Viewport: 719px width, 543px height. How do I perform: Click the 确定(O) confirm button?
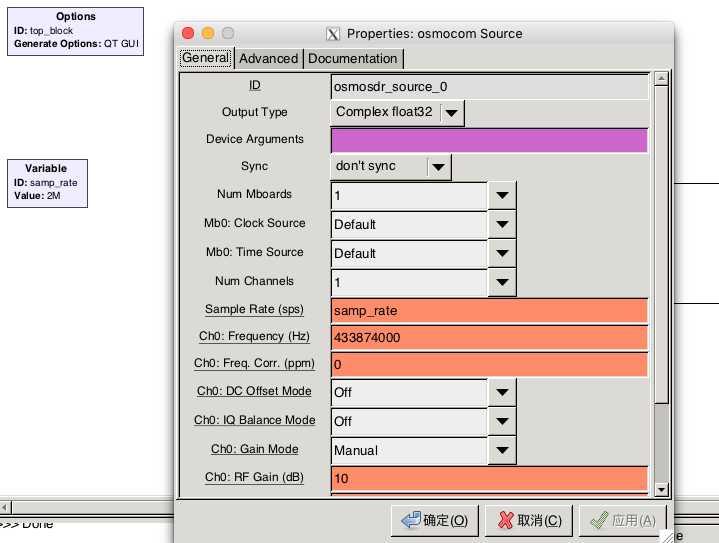point(434,521)
